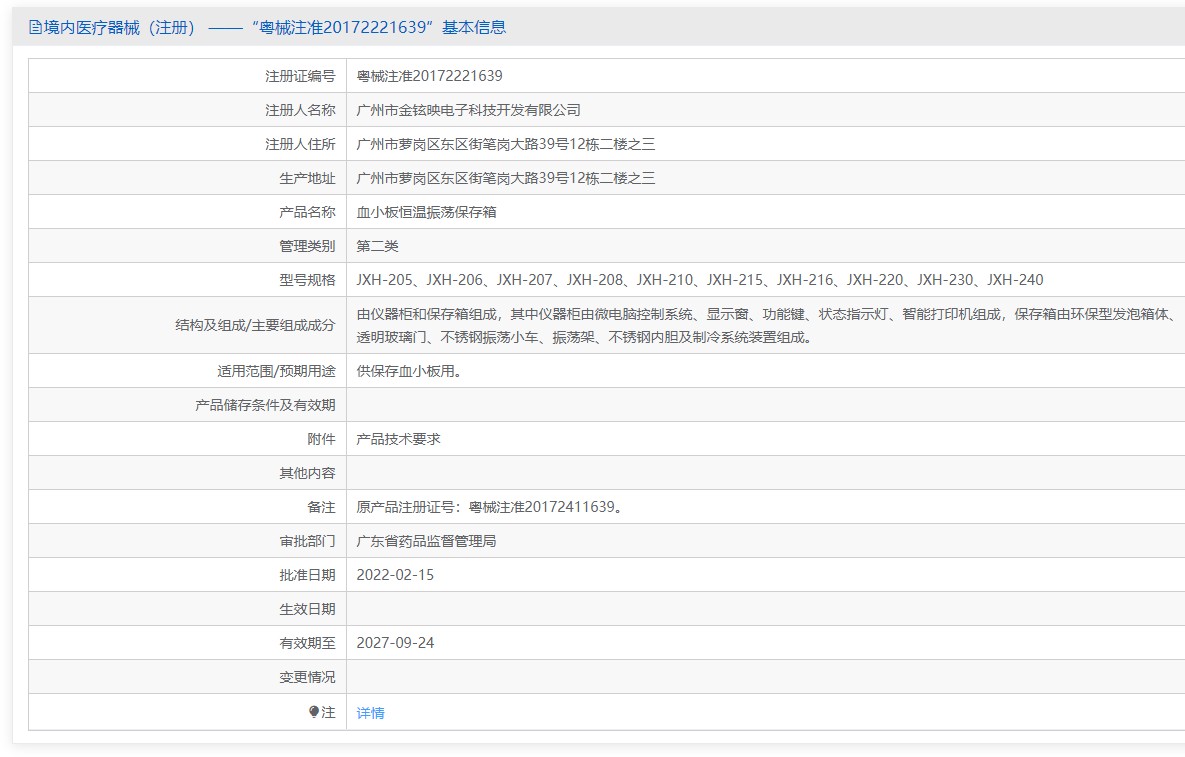Click the 第二类 management category value
This screenshot has width=1185, height=757.
click(x=377, y=246)
